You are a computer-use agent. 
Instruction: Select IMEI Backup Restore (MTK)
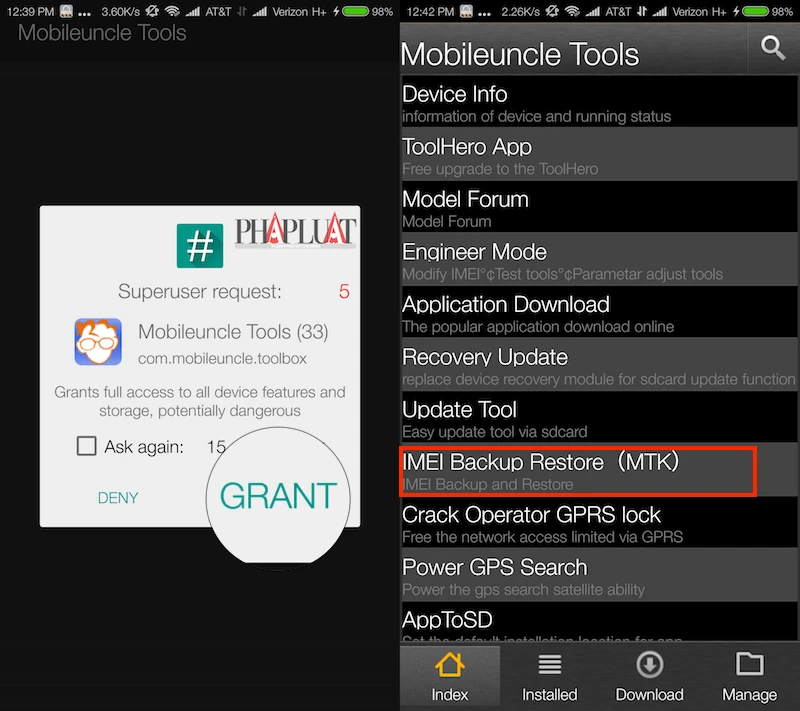pos(578,472)
